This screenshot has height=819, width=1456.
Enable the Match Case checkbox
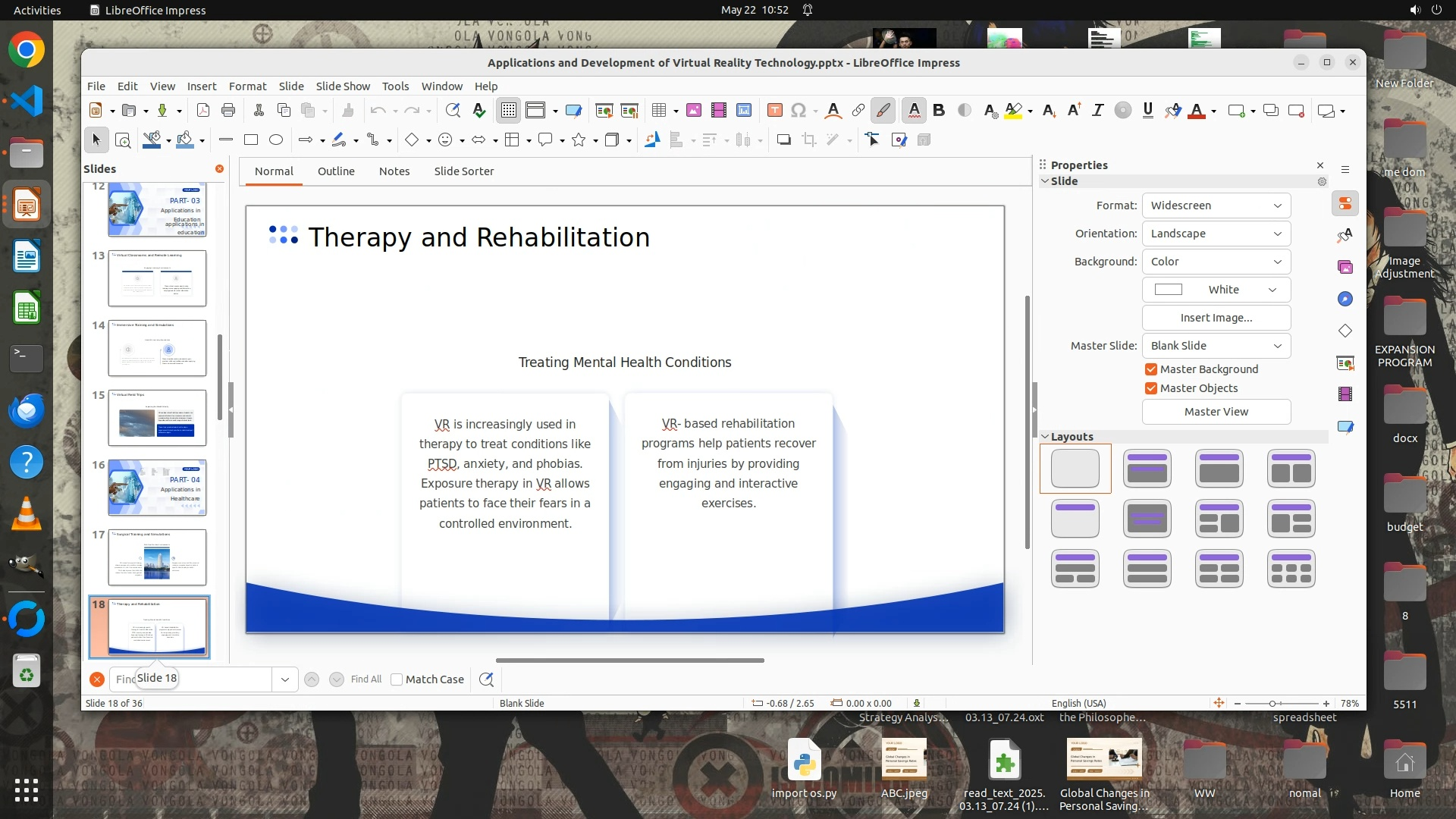(x=397, y=679)
